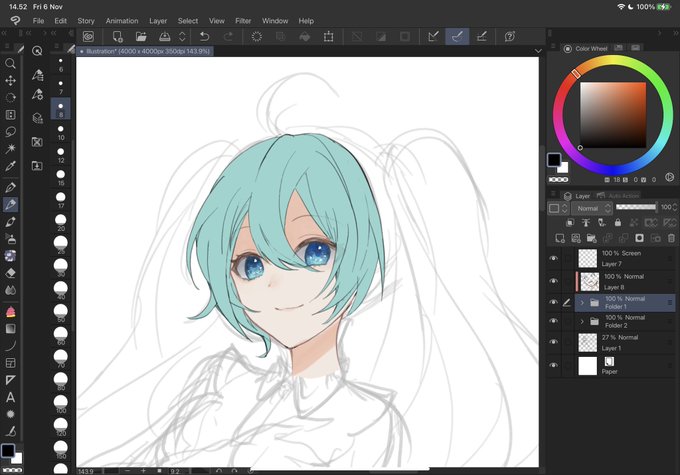Select the highlighted Pen tool in tool palette
The height and width of the screenshot is (475, 680).
tap(10, 204)
